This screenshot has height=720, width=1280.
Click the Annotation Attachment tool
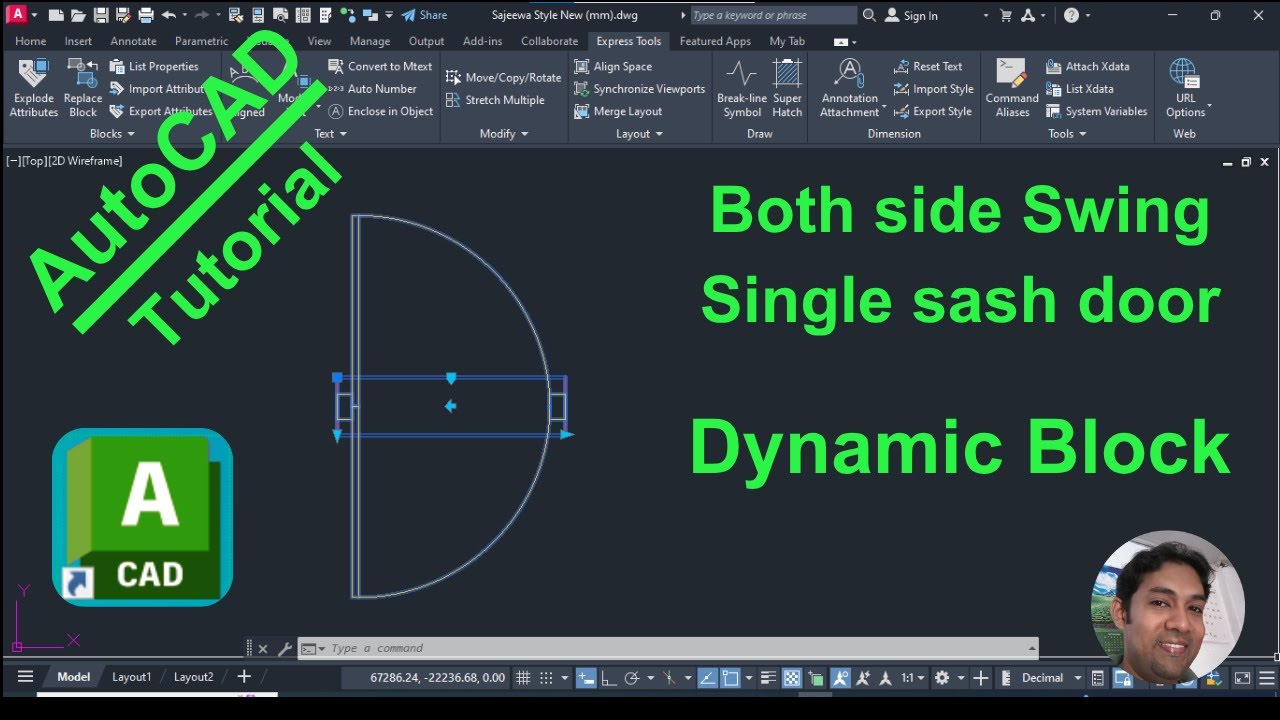click(x=850, y=88)
